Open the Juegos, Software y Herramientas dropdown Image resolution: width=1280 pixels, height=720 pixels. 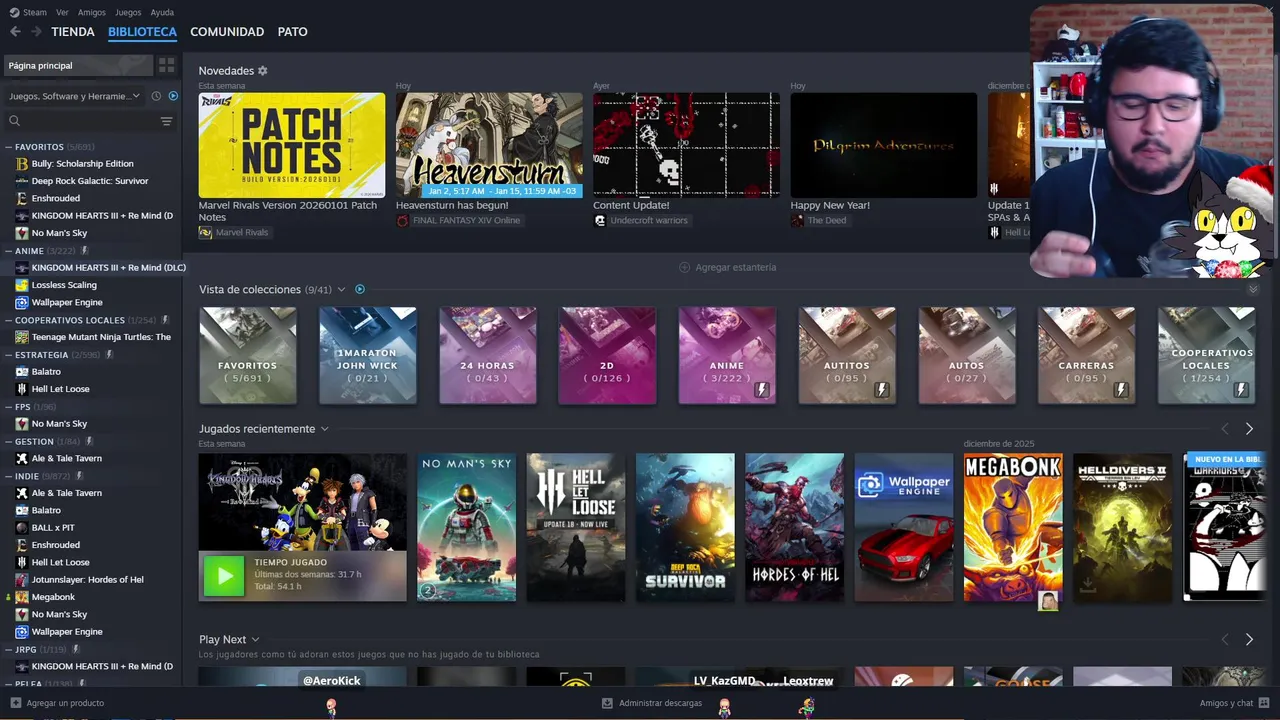click(75, 96)
